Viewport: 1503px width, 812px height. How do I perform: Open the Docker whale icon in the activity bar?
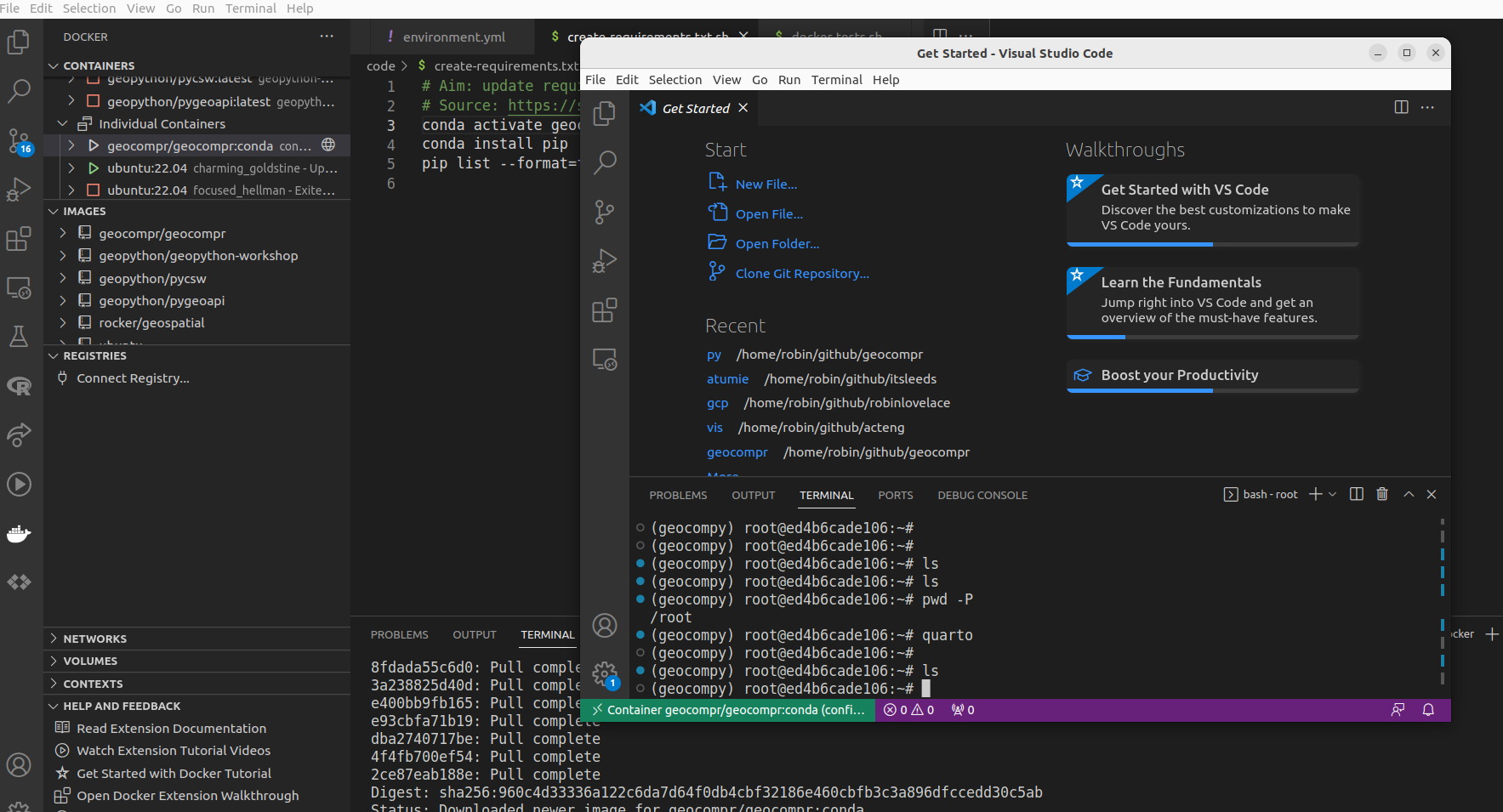click(x=19, y=534)
